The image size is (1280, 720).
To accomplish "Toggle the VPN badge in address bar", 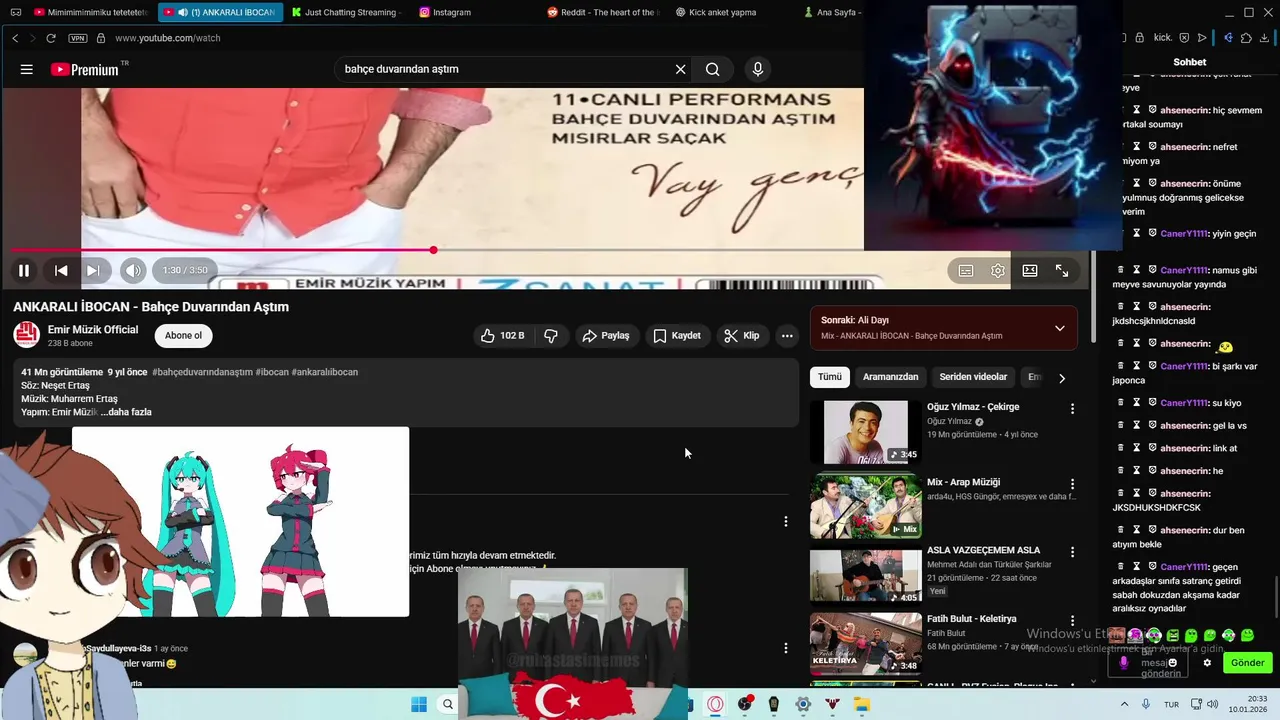I will [77, 38].
